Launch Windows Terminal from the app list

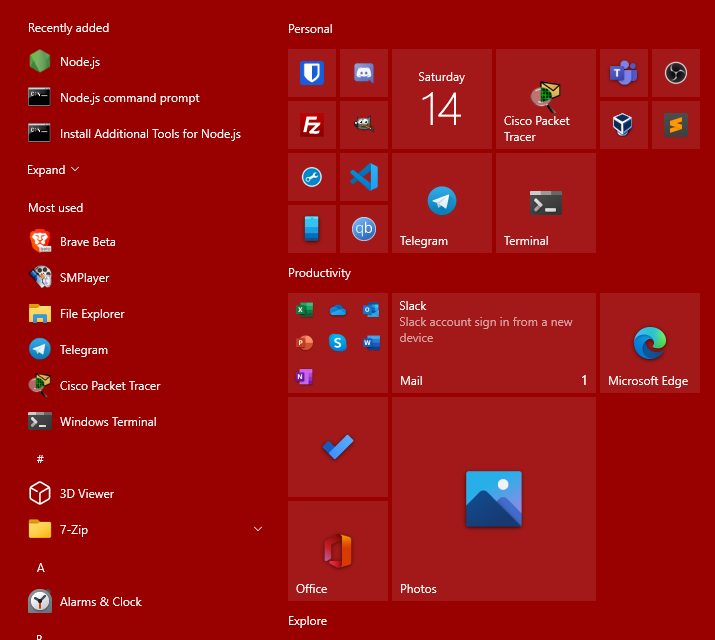coord(146,422)
